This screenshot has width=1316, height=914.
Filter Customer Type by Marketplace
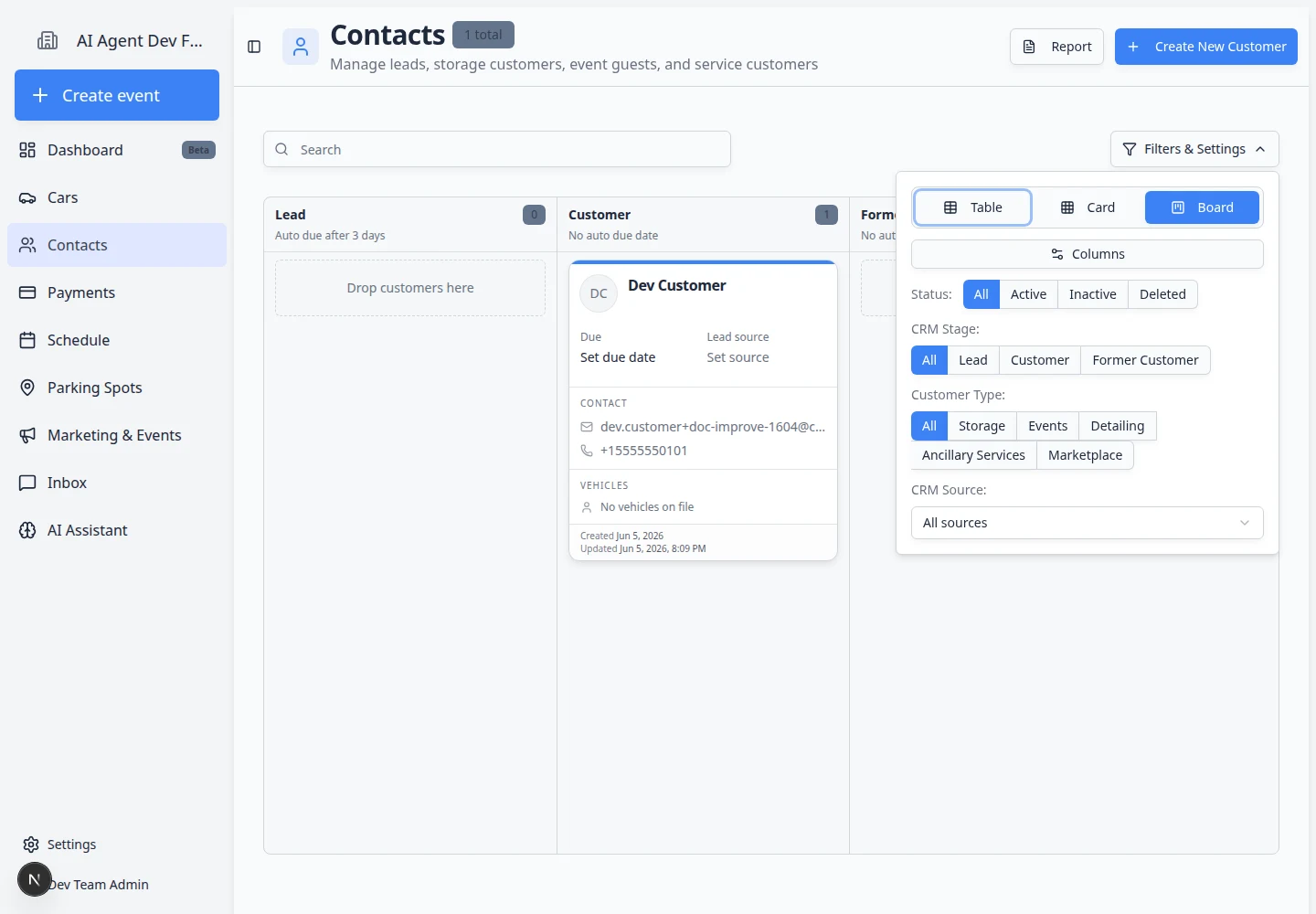1085,455
